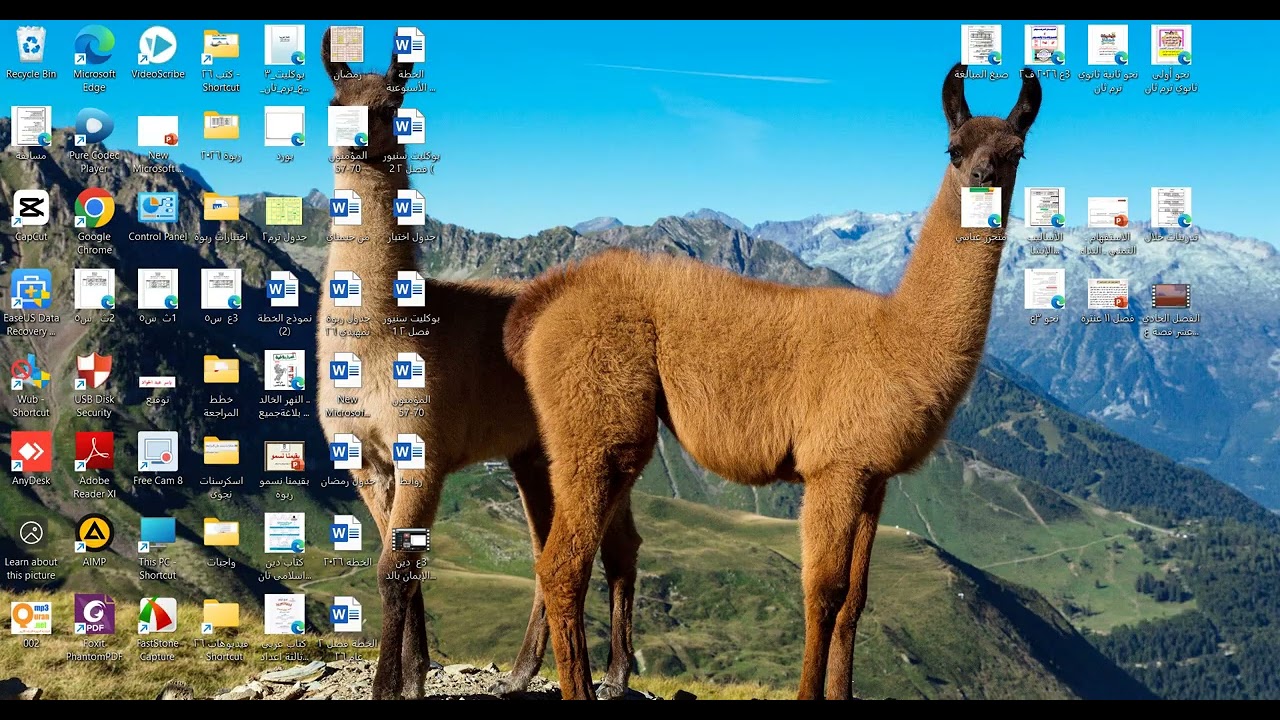
Task: Open the روابط Word document
Action: click(409, 452)
